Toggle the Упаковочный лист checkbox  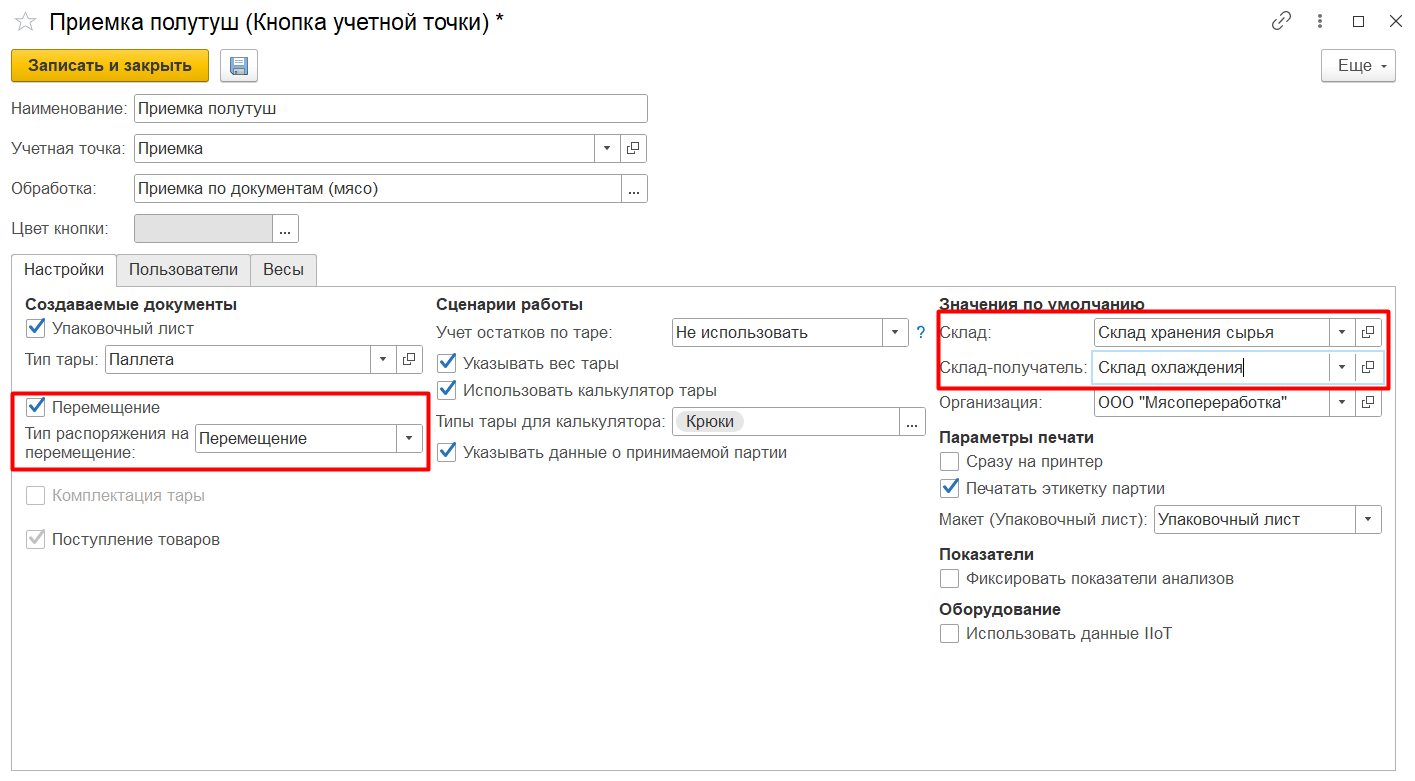tap(36, 328)
